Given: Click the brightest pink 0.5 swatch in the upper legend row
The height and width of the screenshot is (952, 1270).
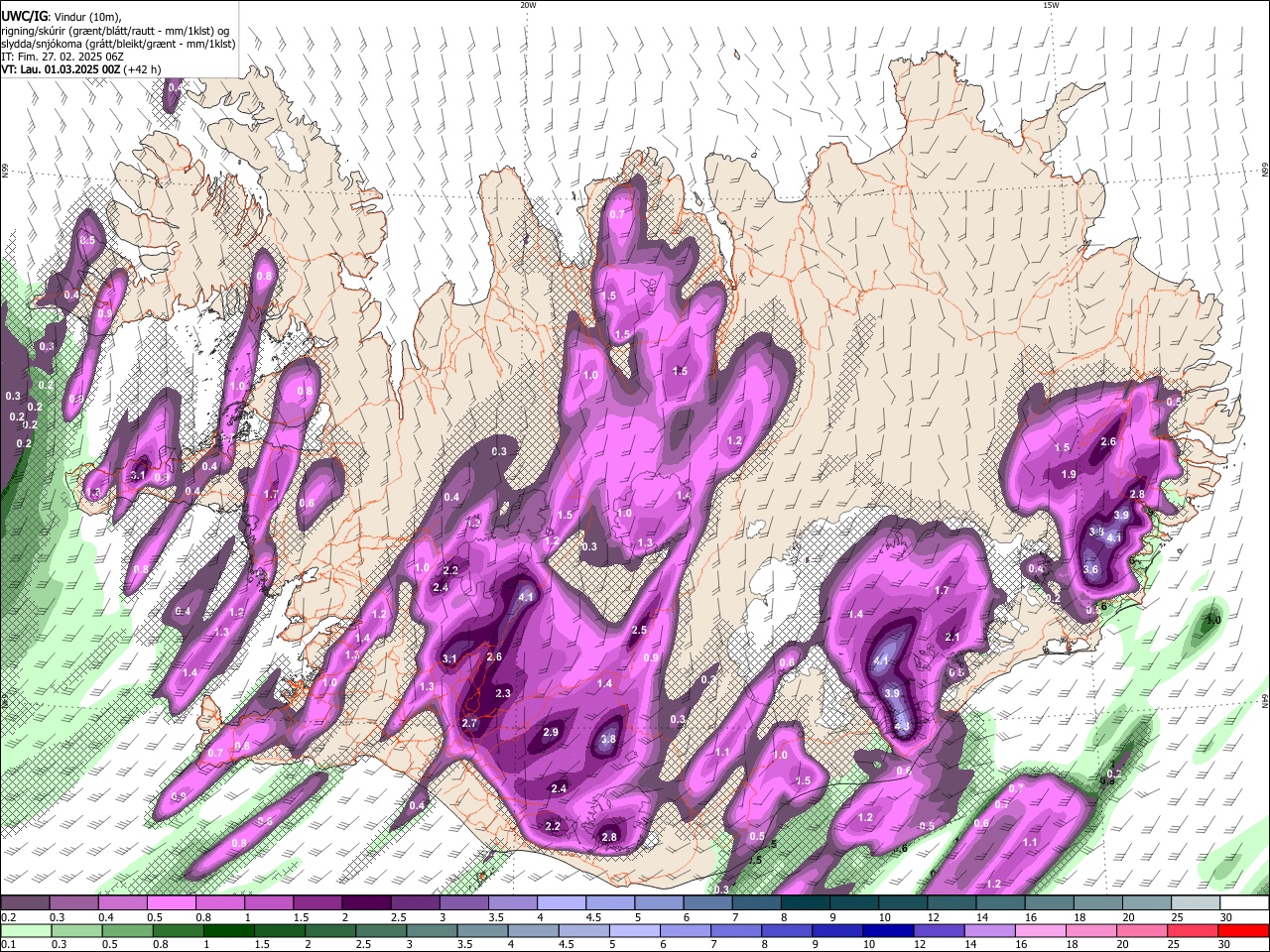Looking at the screenshot, I should 171,902.
